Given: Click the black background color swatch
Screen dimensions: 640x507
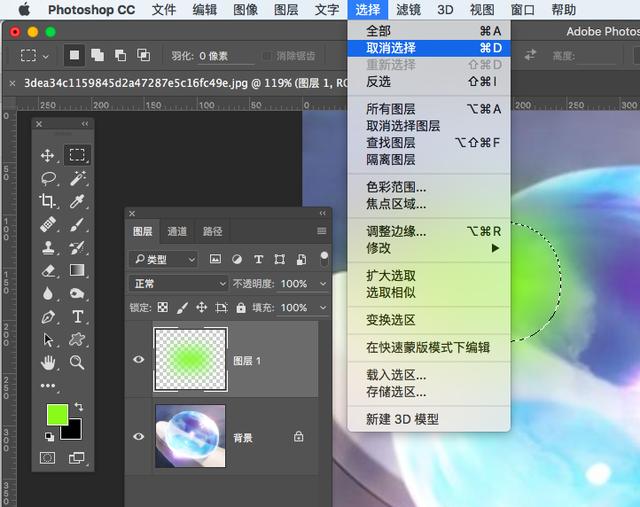Looking at the screenshot, I should tap(75, 432).
